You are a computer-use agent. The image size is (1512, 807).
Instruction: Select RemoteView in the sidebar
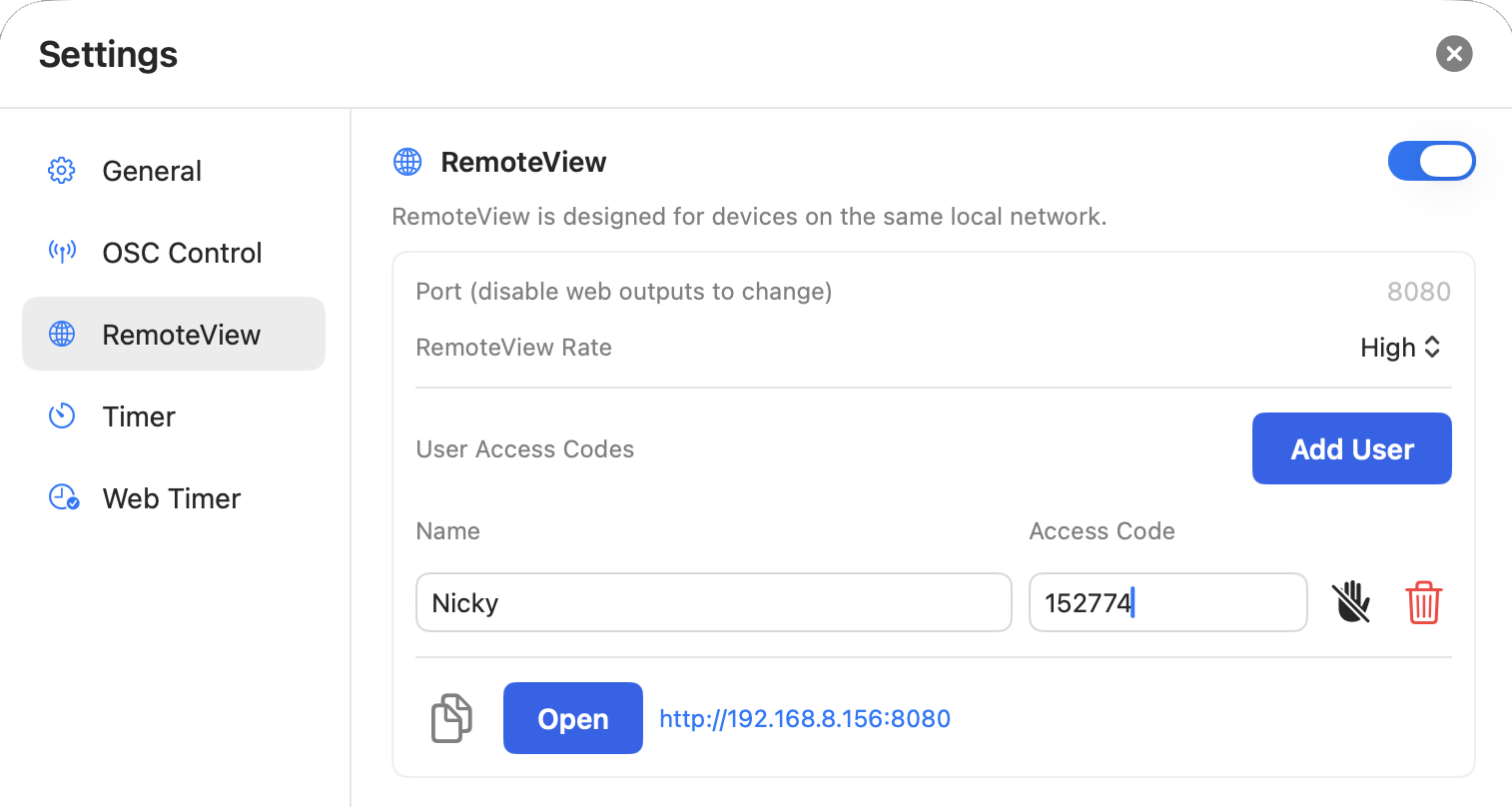pyautogui.click(x=174, y=335)
